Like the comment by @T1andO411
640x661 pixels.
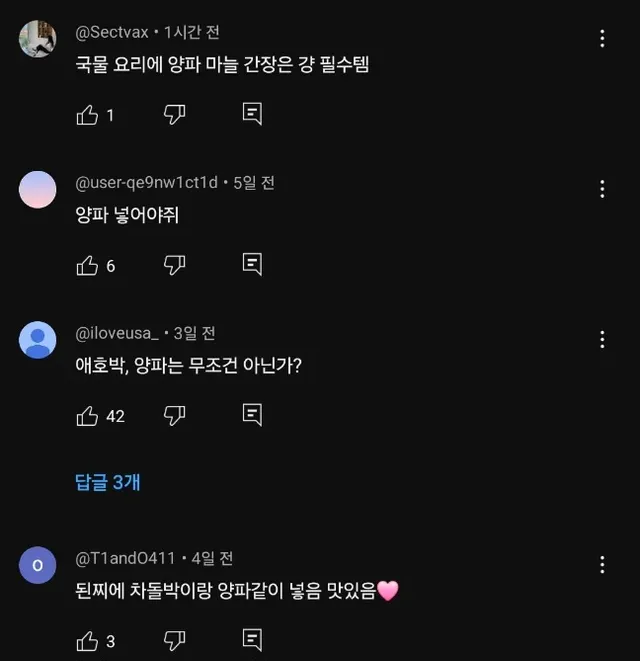tap(88, 640)
